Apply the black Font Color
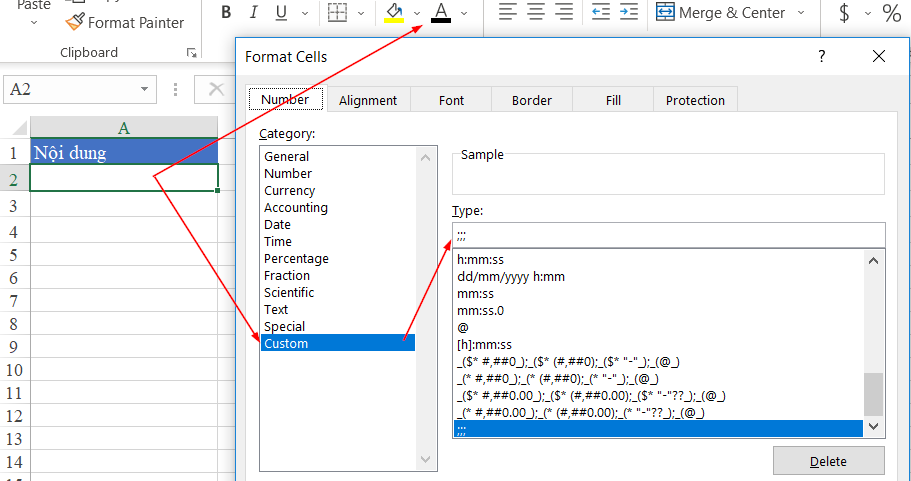 pyautogui.click(x=441, y=12)
